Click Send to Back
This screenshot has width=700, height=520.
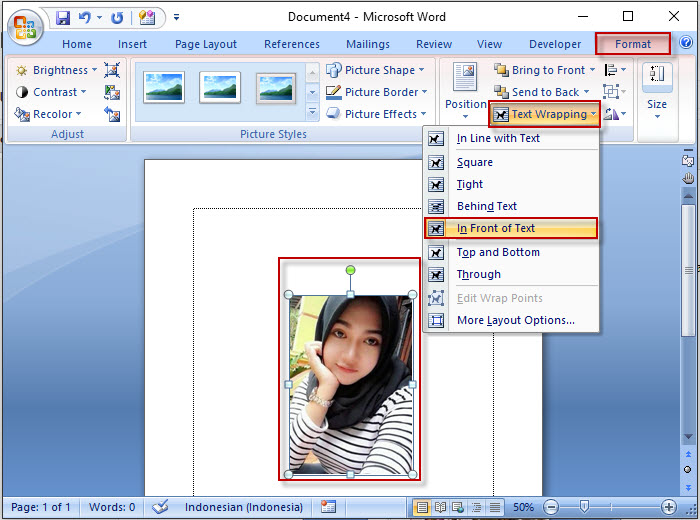click(x=542, y=92)
